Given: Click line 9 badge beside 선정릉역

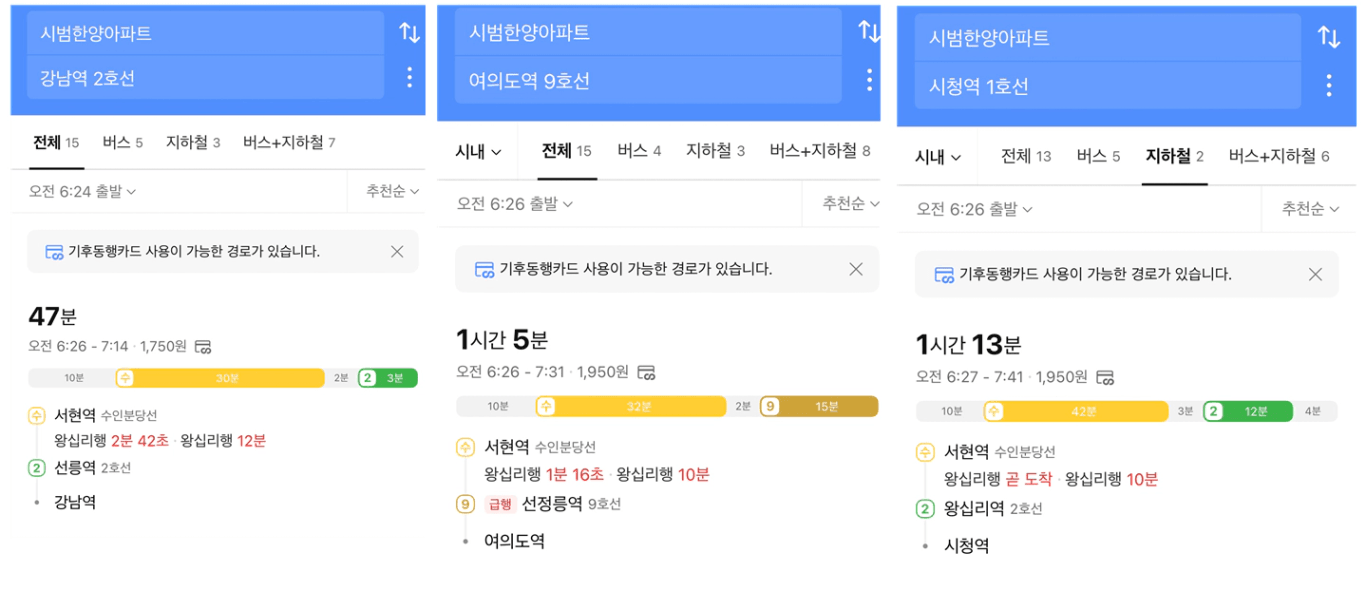Looking at the screenshot, I should 465,504.
